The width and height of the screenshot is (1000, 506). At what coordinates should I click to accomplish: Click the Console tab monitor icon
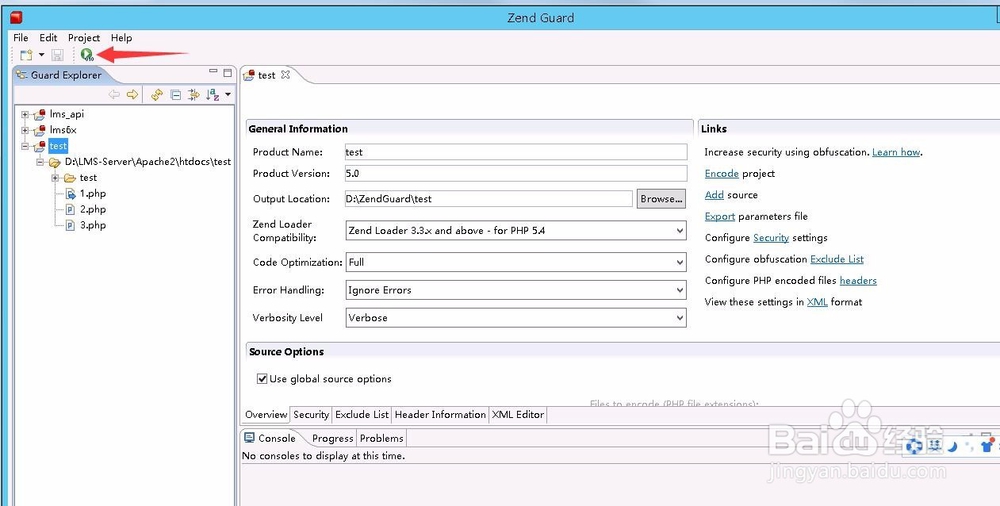[250, 438]
